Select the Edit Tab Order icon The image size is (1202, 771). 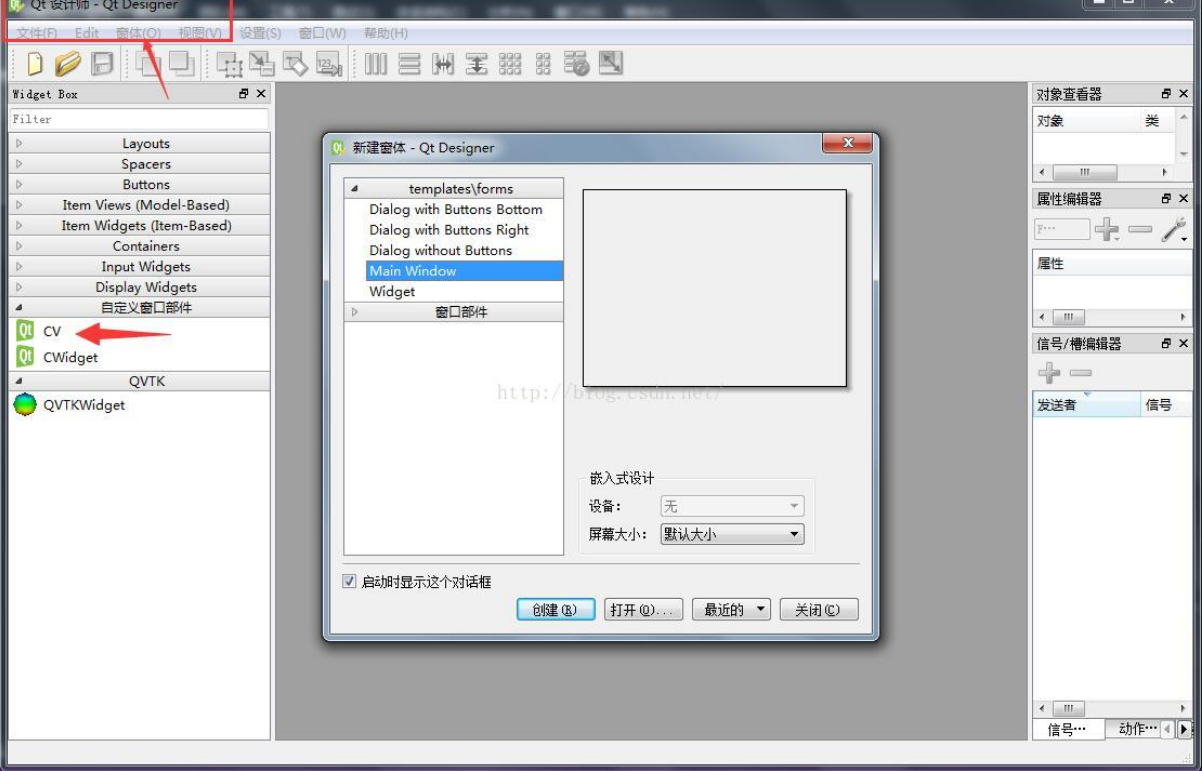pyautogui.click(x=329, y=64)
